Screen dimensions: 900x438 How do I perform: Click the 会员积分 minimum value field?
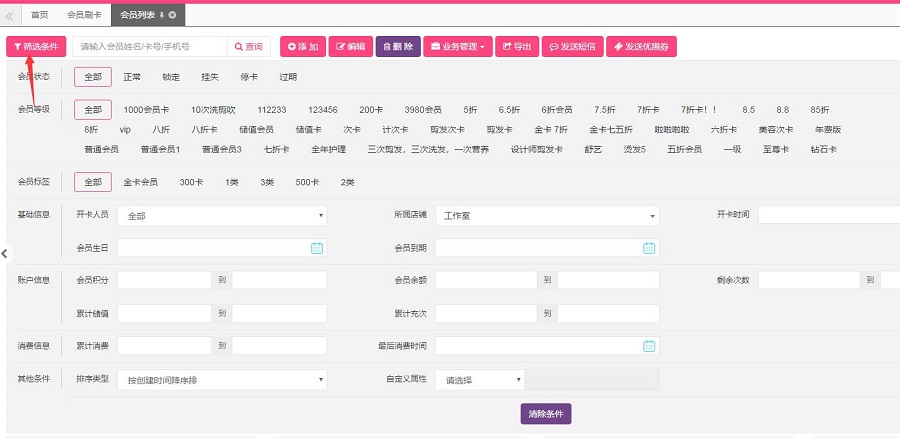click(165, 280)
